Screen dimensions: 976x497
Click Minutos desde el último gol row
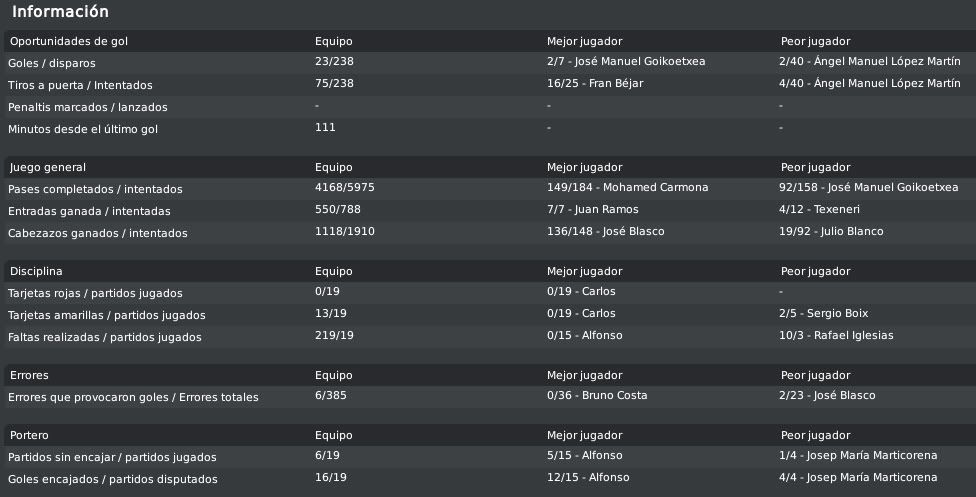pos(490,129)
